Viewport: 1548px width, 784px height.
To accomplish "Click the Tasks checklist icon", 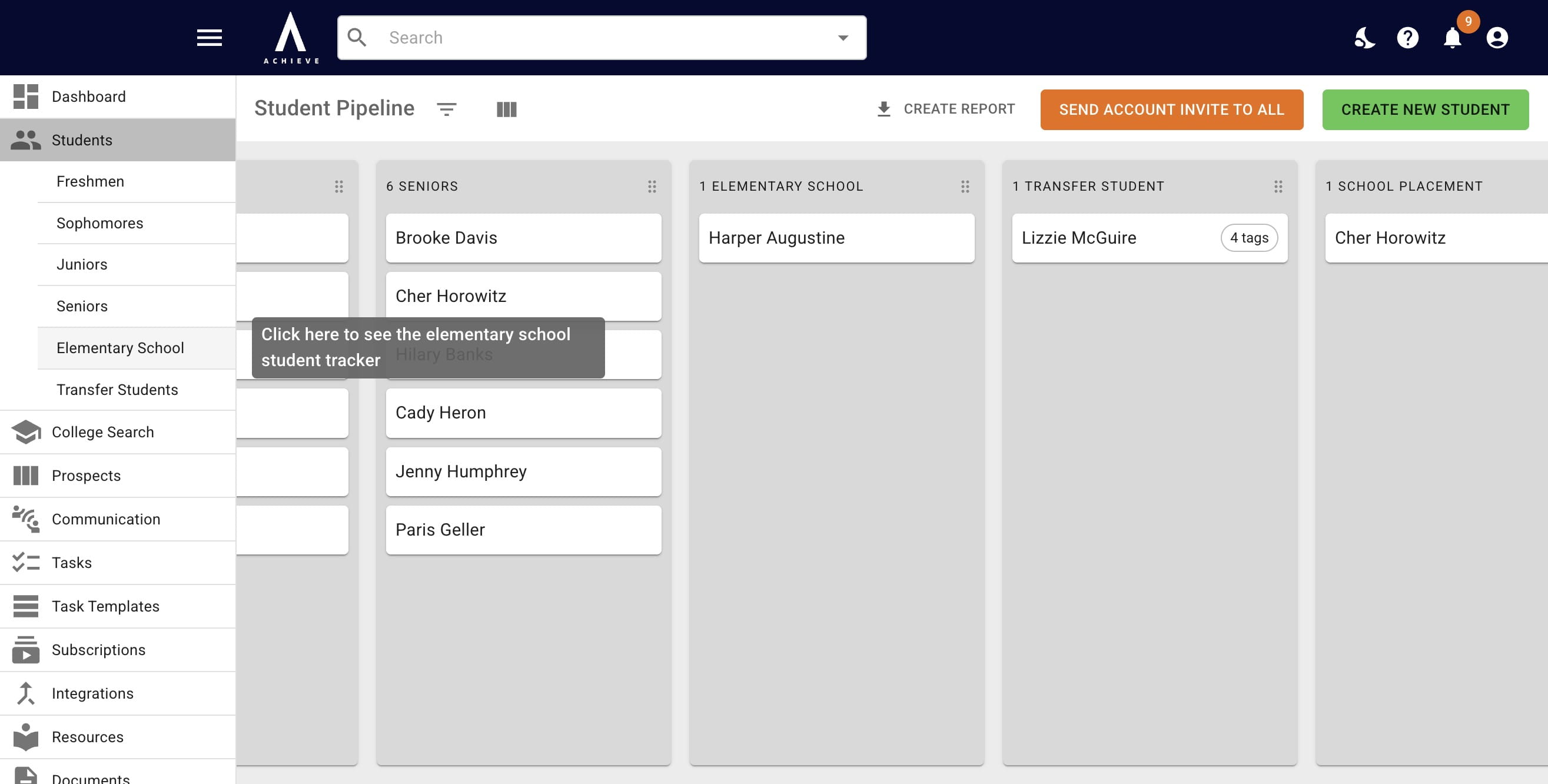I will pos(25,562).
